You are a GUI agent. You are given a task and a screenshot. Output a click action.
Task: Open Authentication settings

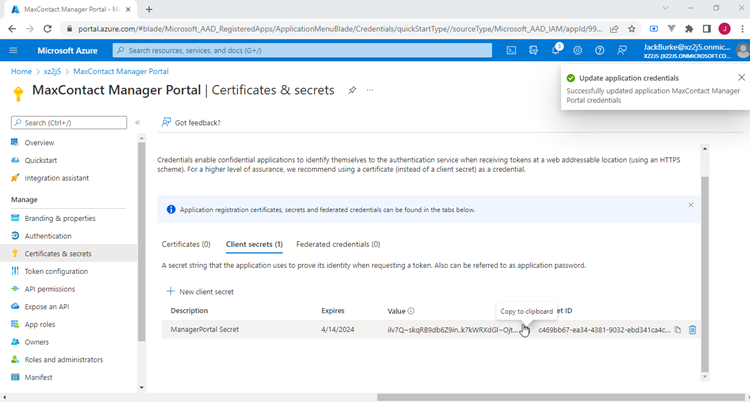coord(48,236)
